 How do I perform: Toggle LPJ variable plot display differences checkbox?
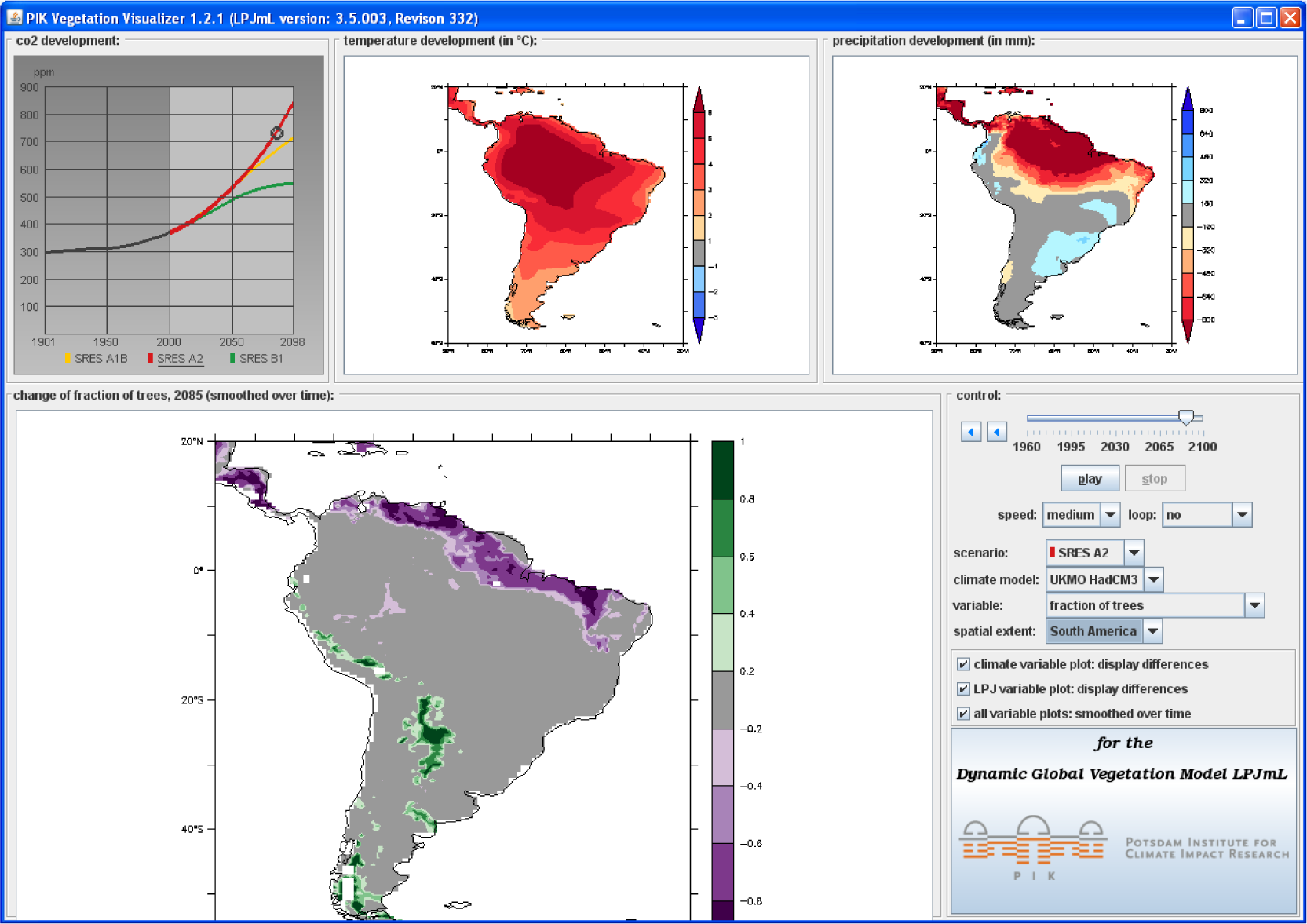[x=963, y=689]
